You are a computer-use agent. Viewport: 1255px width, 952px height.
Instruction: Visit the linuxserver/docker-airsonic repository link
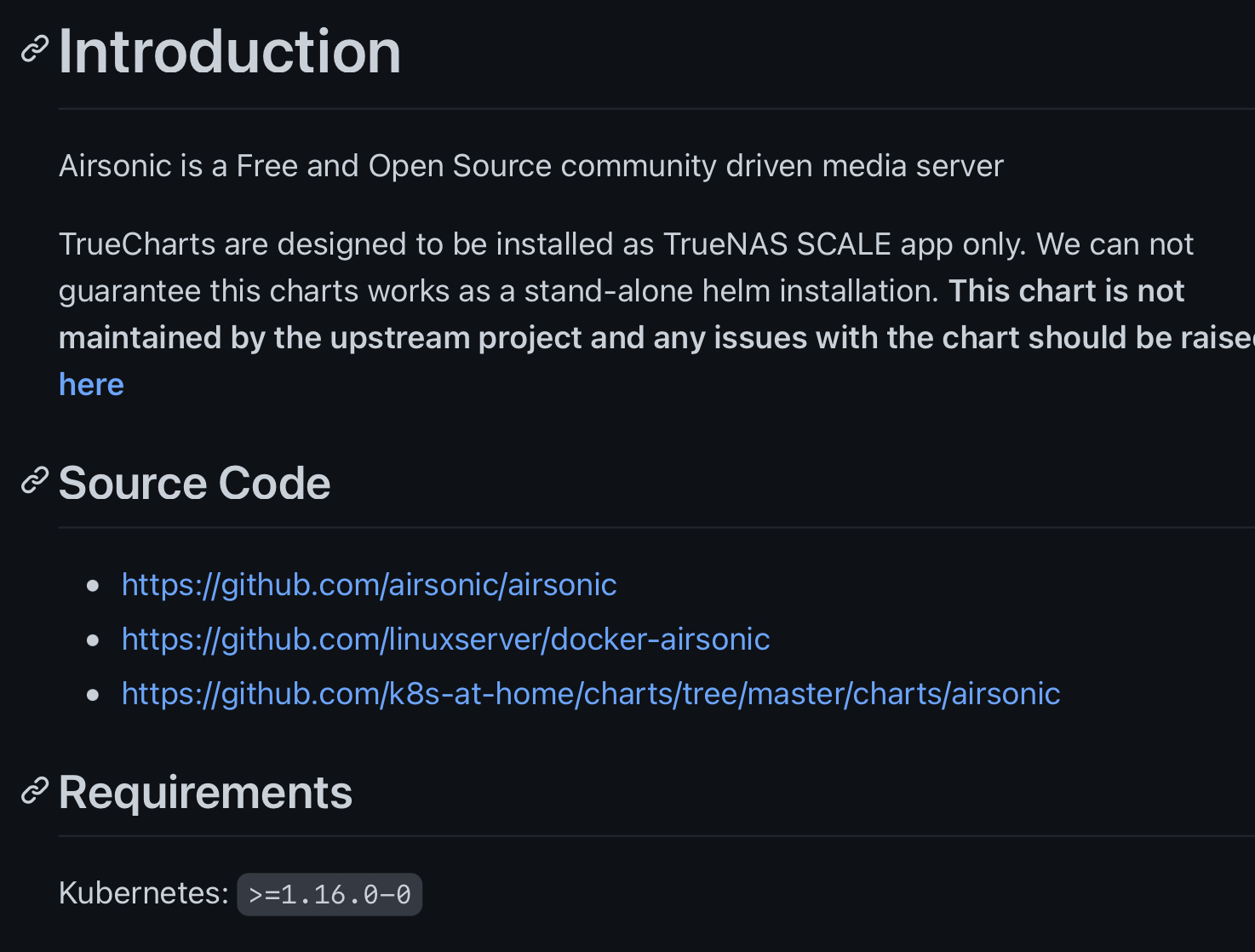pos(445,639)
